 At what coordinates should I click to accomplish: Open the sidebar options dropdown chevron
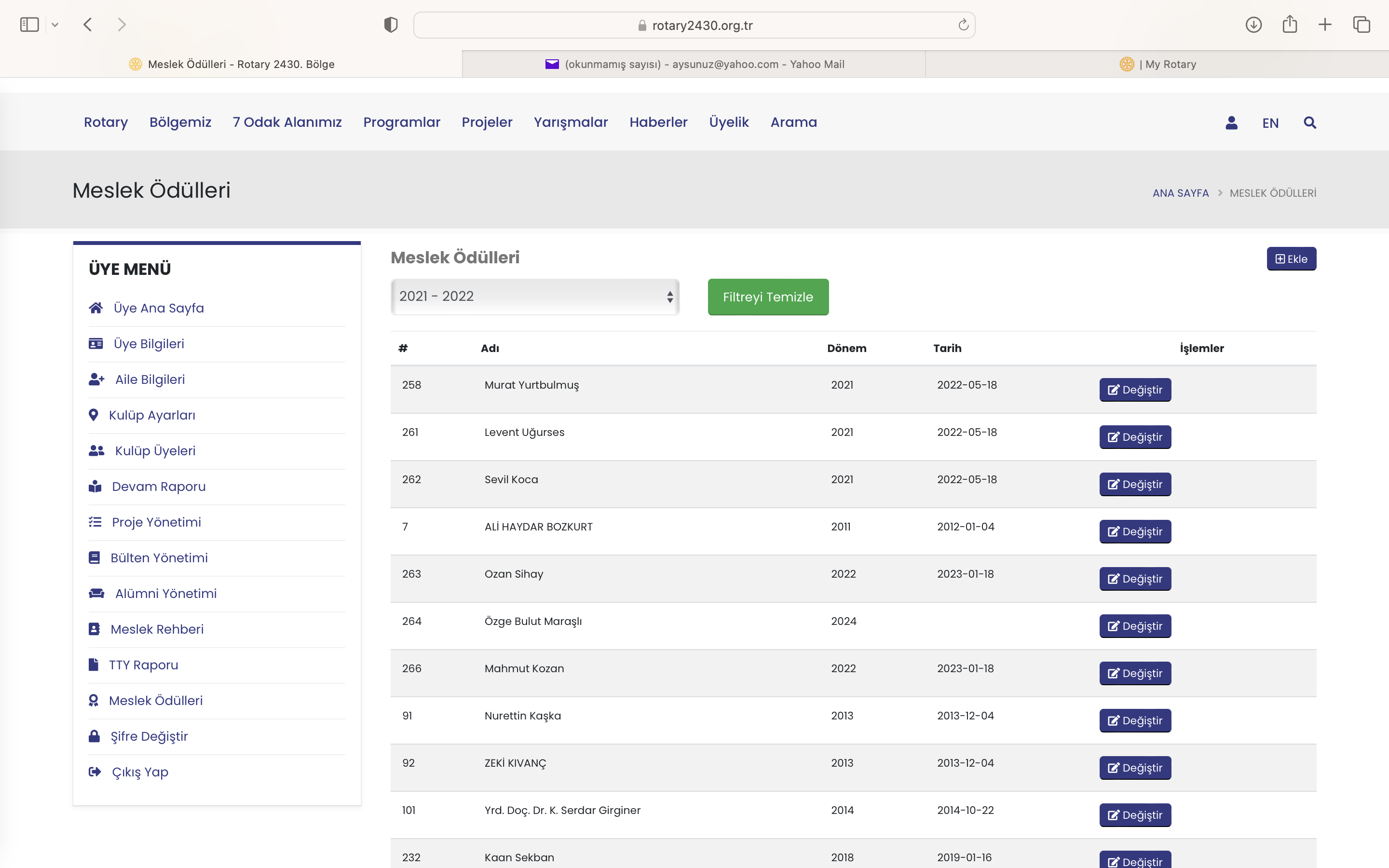[55, 25]
